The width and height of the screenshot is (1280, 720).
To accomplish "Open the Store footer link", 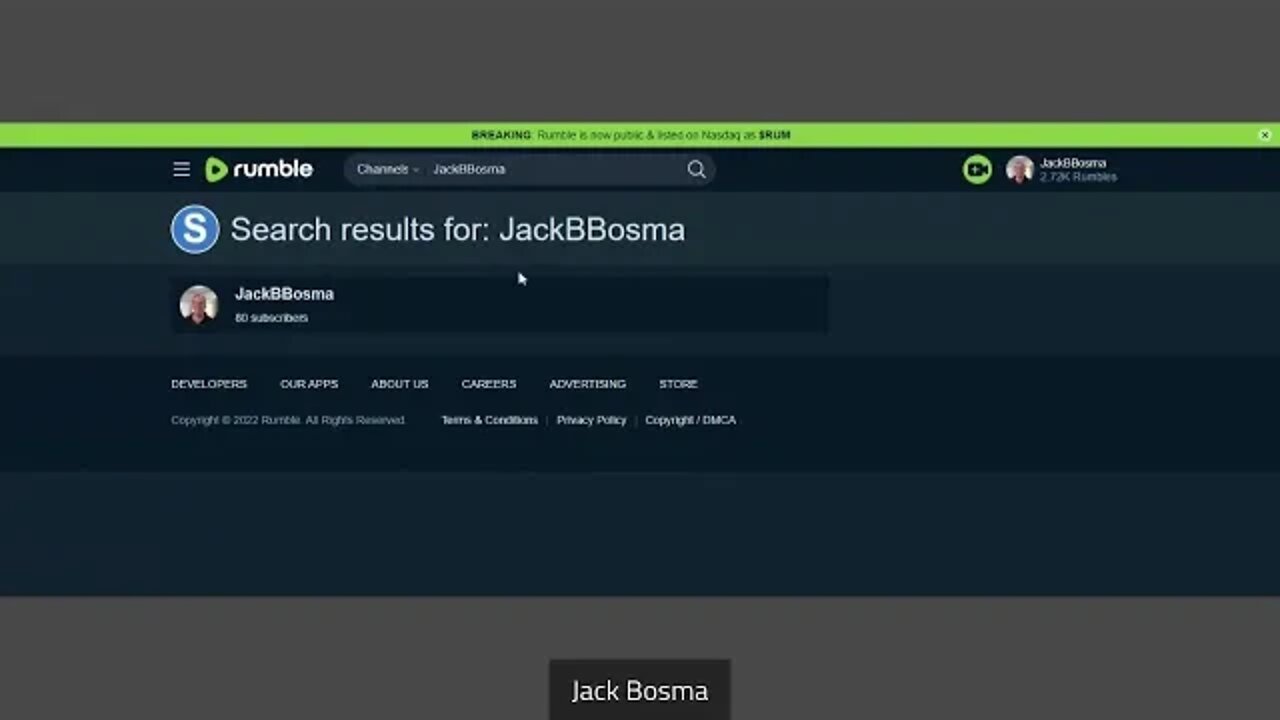I will tap(678, 384).
